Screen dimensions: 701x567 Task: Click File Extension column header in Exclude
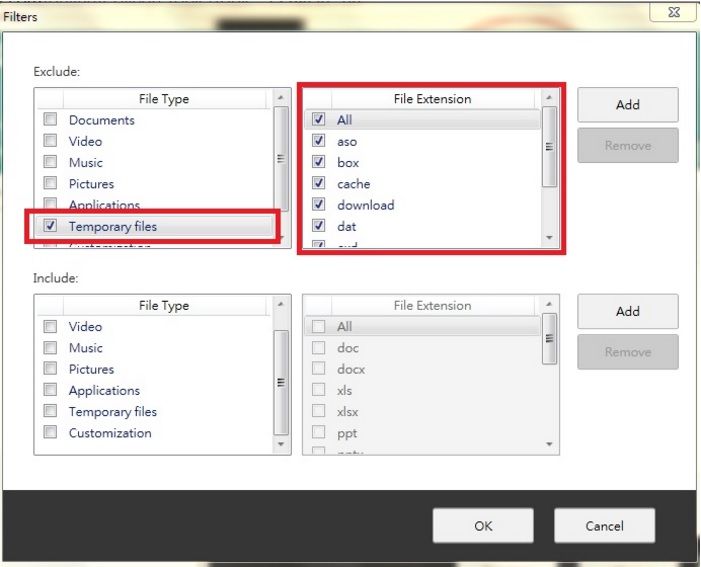[432, 99]
